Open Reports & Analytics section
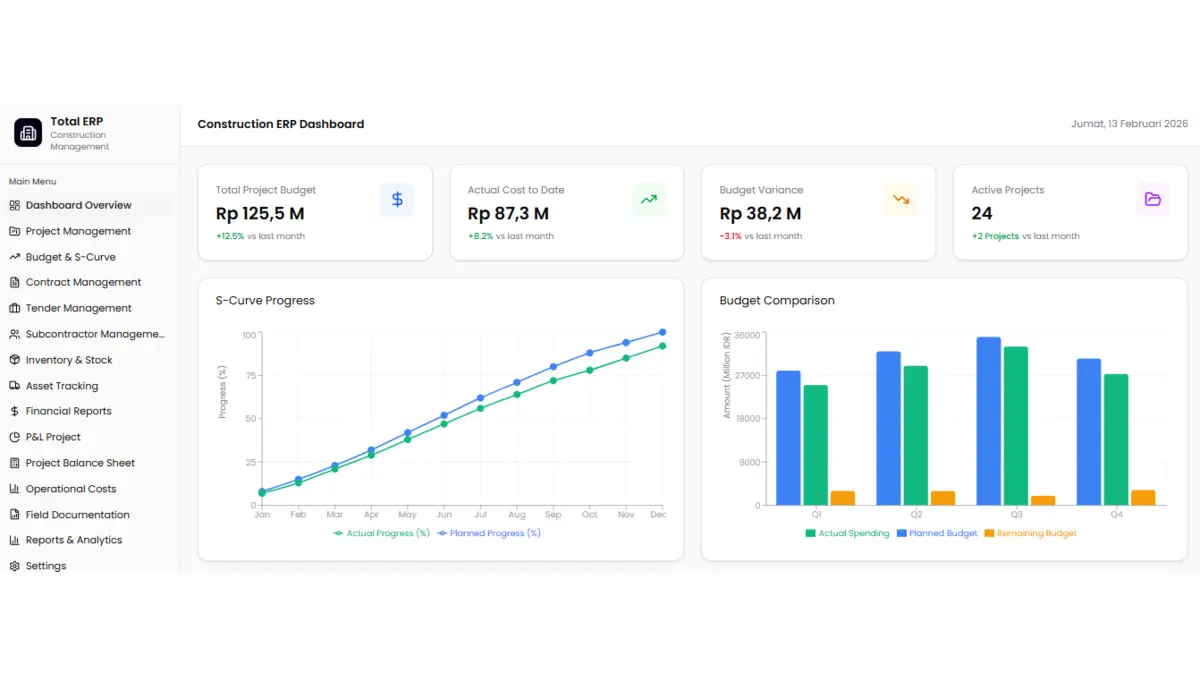The width and height of the screenshot is (1200, 675). pos(73,540)
